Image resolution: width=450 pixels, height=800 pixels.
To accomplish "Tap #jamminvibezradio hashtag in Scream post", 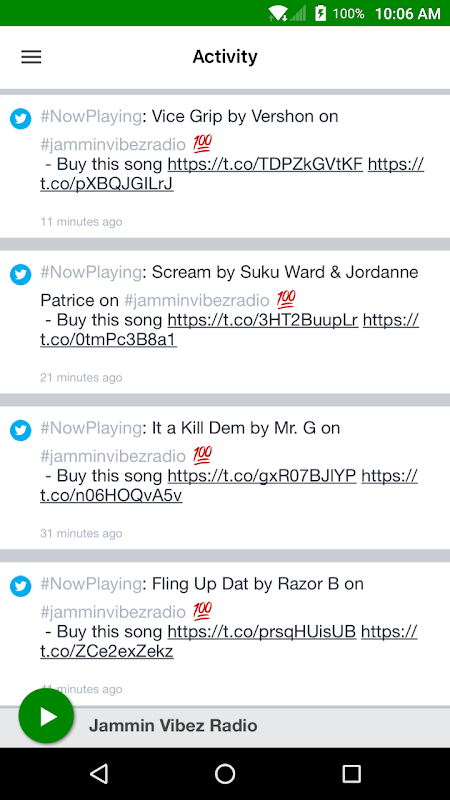I will tap(196, 301).
